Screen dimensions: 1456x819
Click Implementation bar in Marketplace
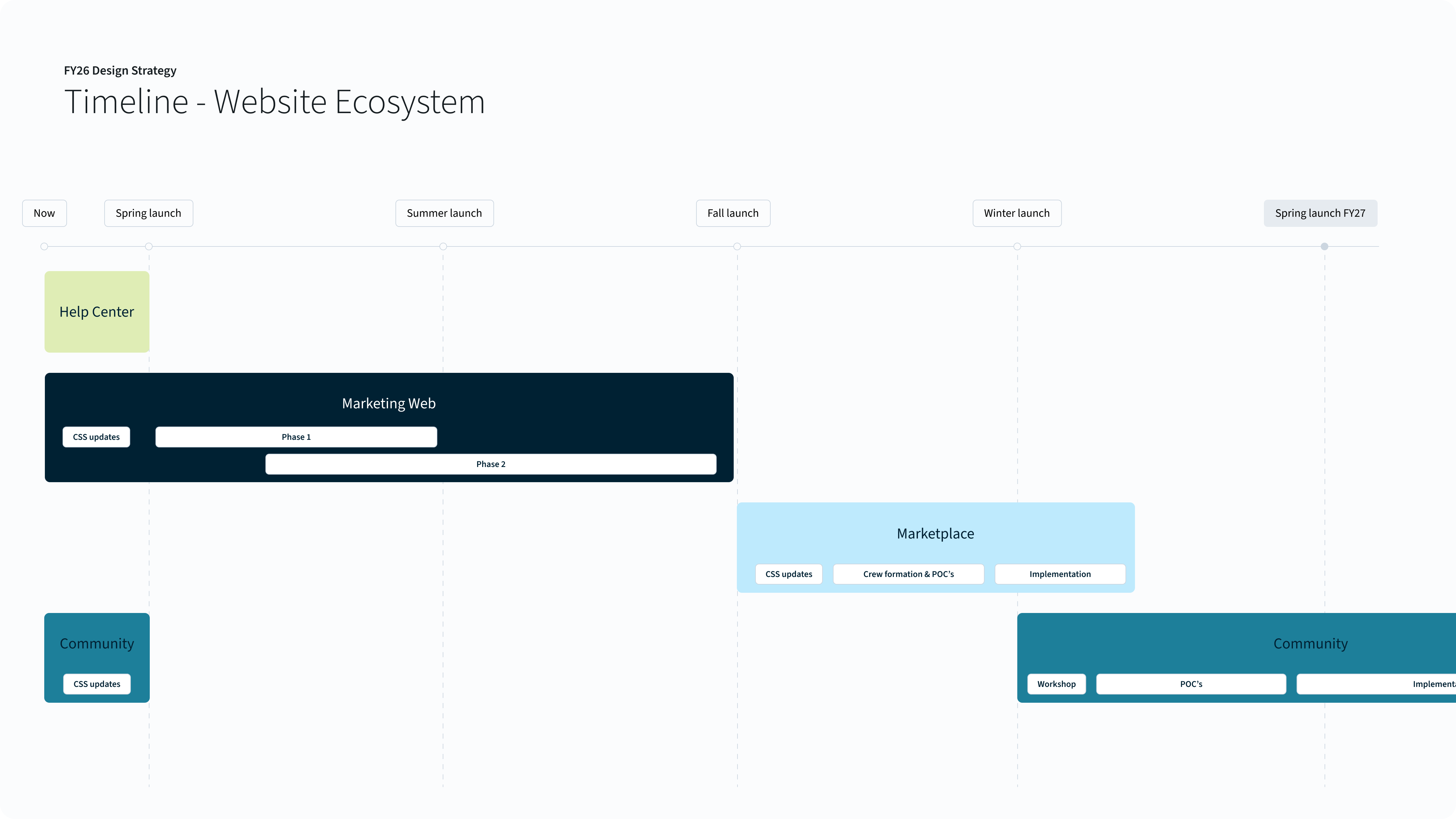(x=1060, y=574)
